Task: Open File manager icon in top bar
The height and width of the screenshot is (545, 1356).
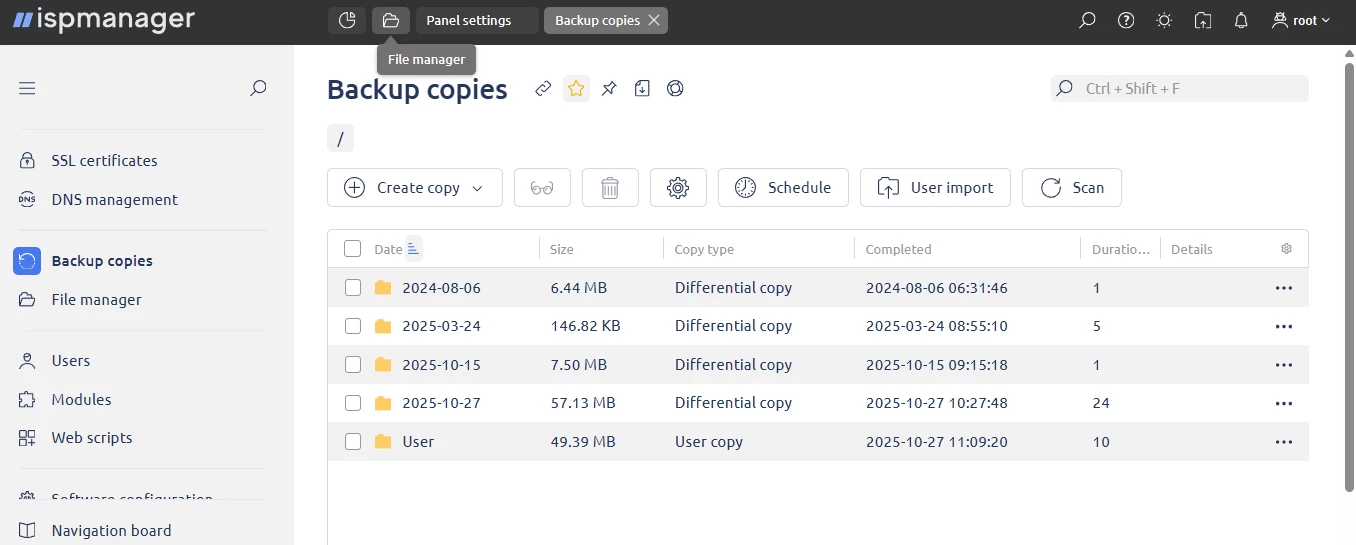Action: pos(391,20)
